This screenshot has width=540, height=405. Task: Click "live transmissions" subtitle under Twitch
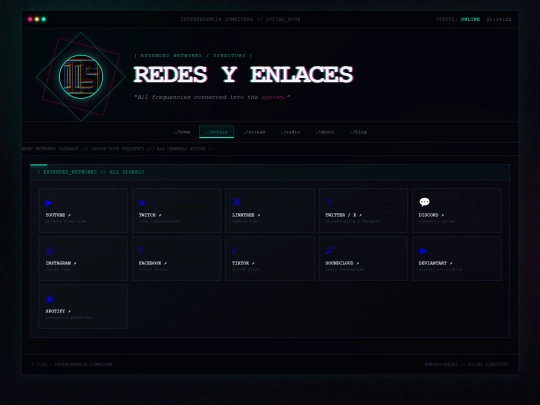click(159, 221)
